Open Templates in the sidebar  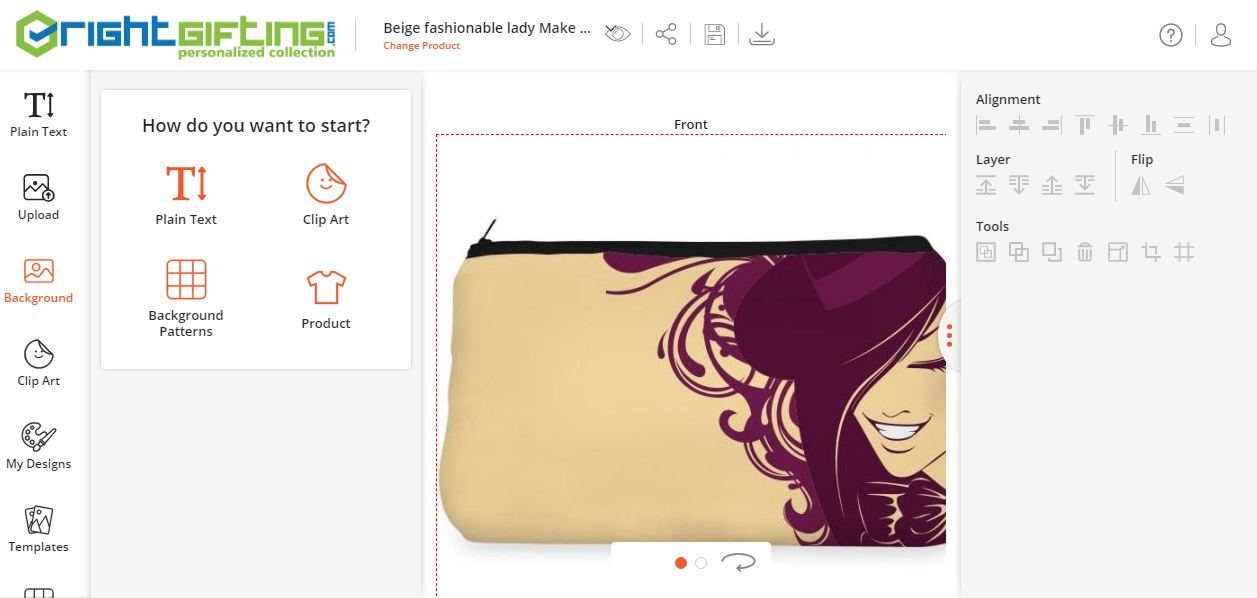point(39,529)
